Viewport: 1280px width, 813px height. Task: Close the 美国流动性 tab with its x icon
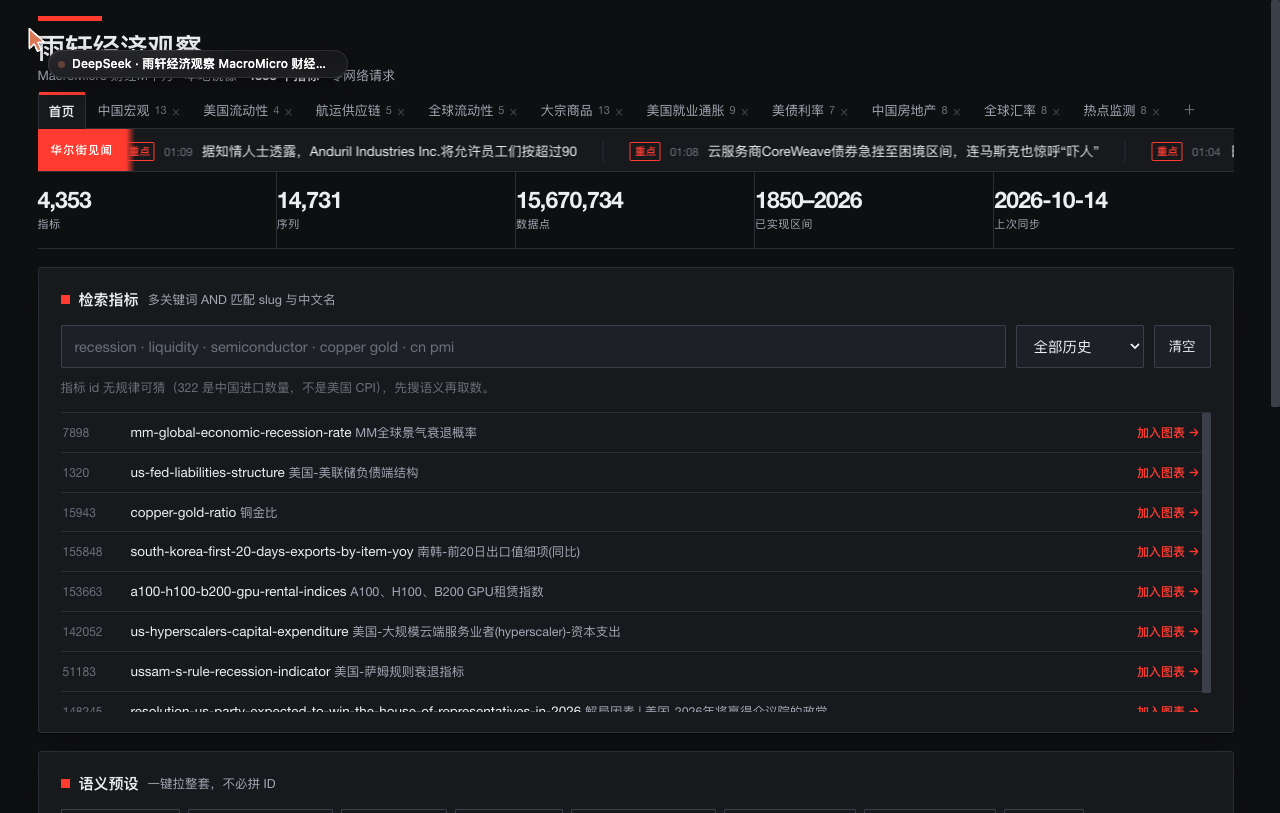point(288,111)
